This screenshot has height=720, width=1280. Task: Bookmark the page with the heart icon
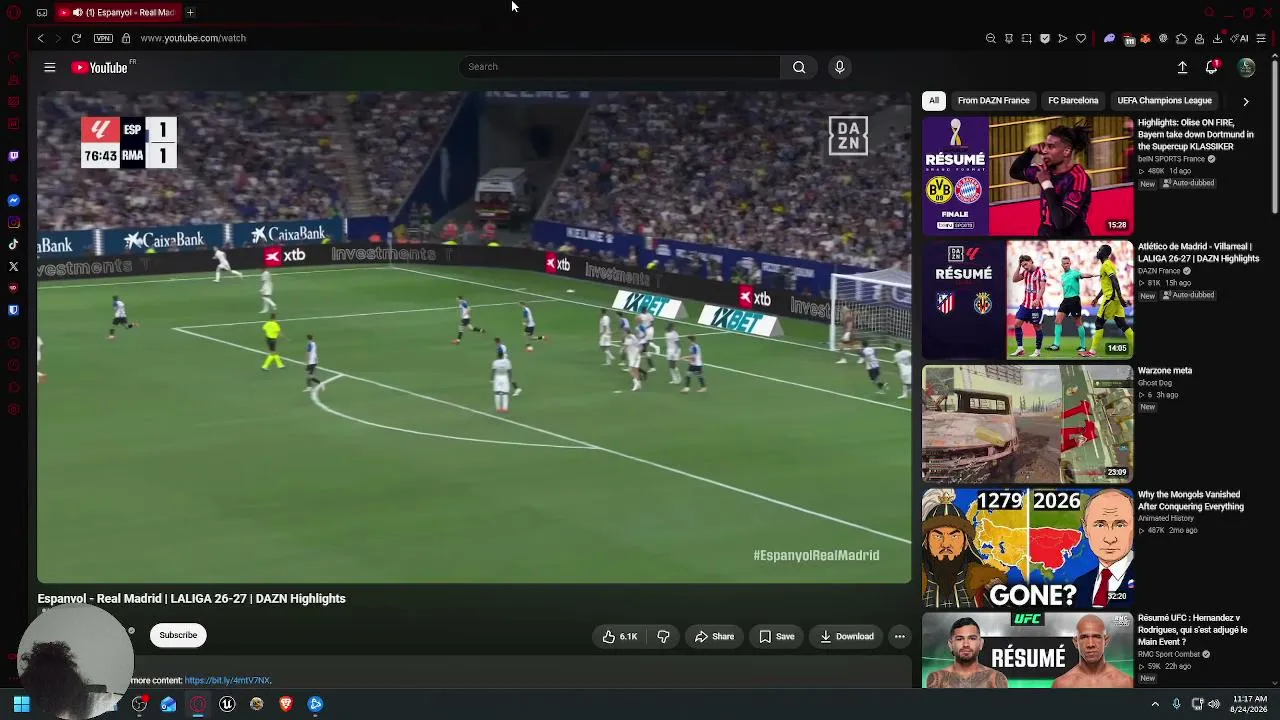(1081, 39)
